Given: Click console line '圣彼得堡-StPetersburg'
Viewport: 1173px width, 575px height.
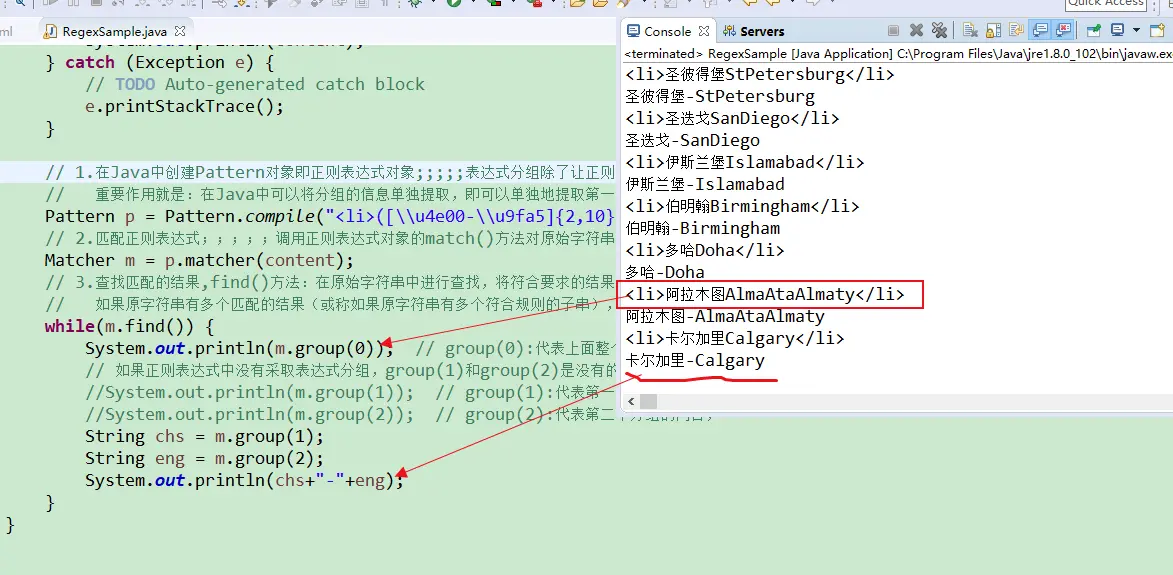Looking at the screenshot, I should point(720,96).
